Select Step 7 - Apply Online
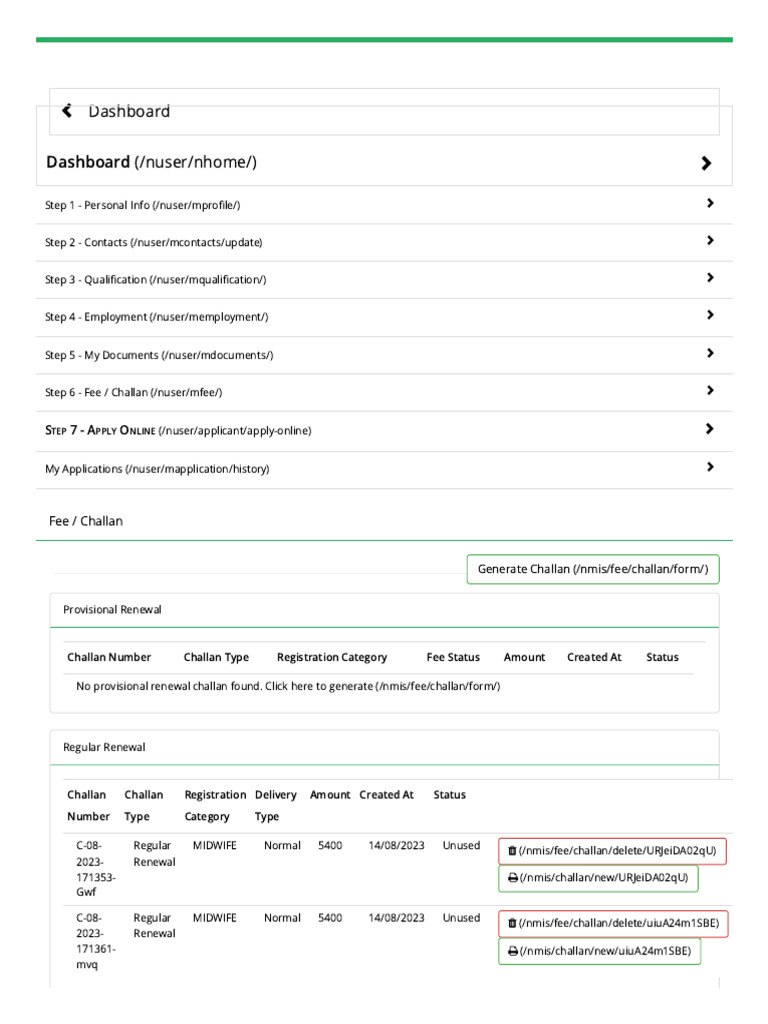Viewport: 768px width, 1024px height. pyautogui.click(x=178, y=430)
